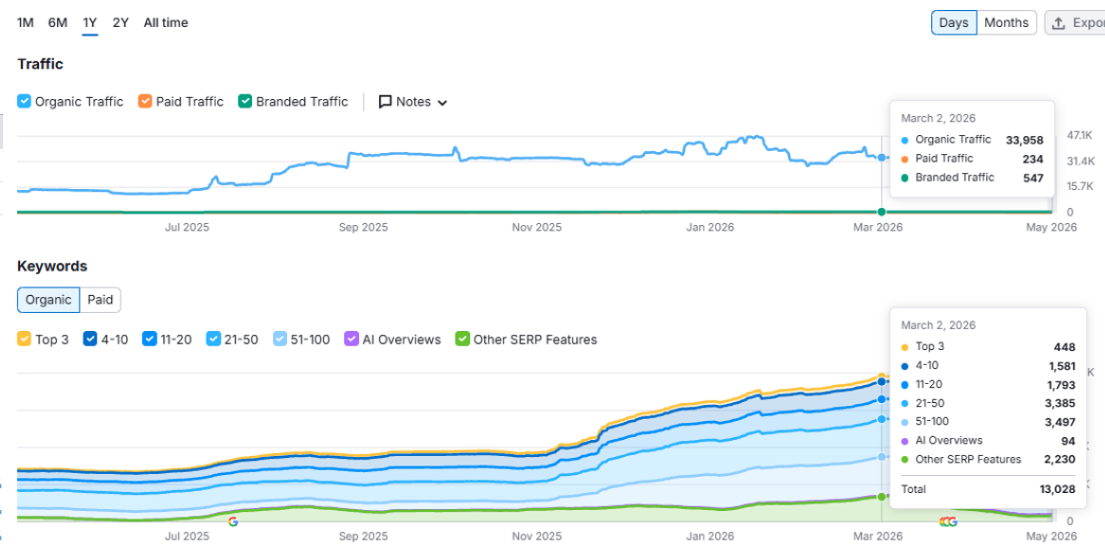Click the Nov 2025 label on traffic chart
This screenshot has width=1105, height=551.
[x=537, y=228]
